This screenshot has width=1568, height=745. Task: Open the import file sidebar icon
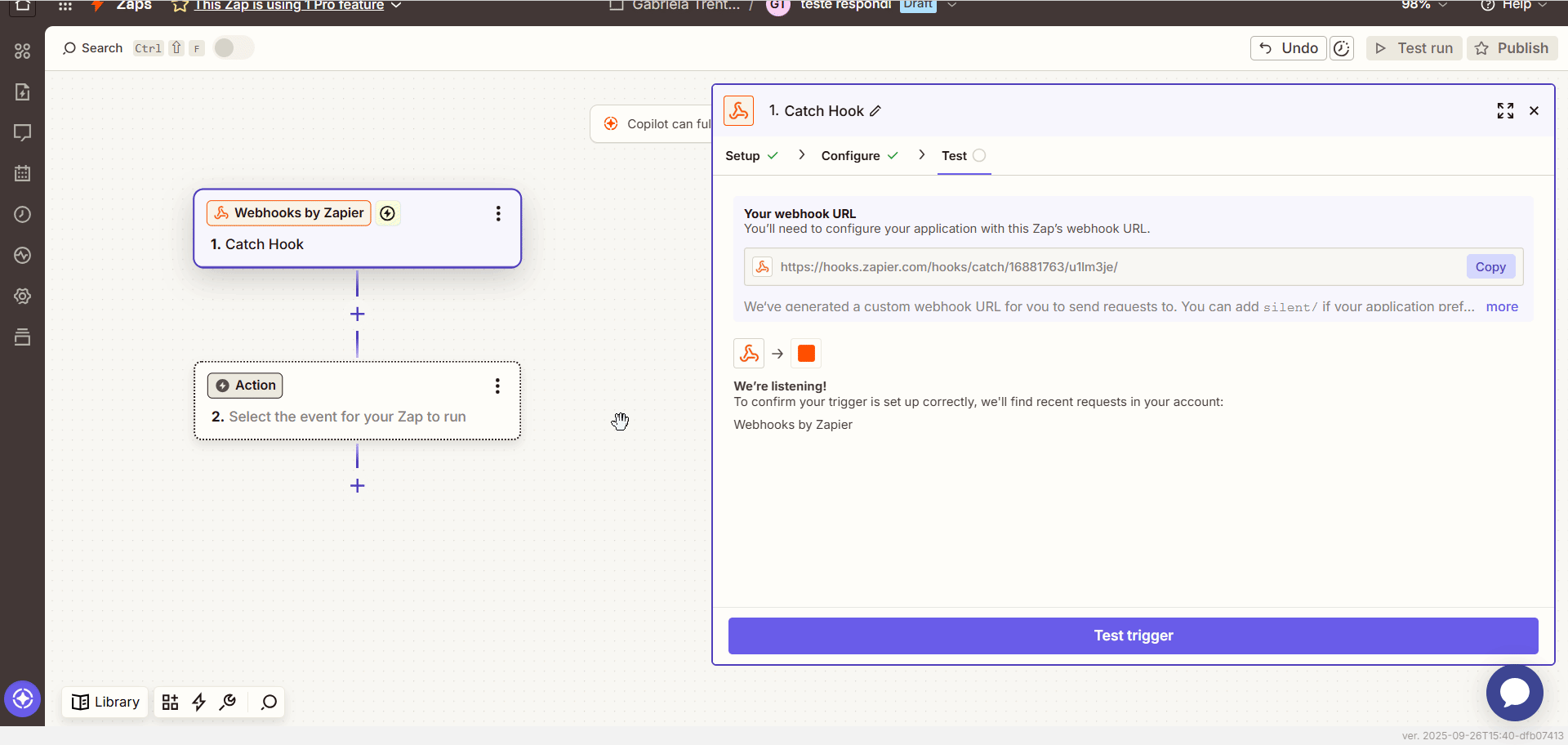tap(22, 91)
